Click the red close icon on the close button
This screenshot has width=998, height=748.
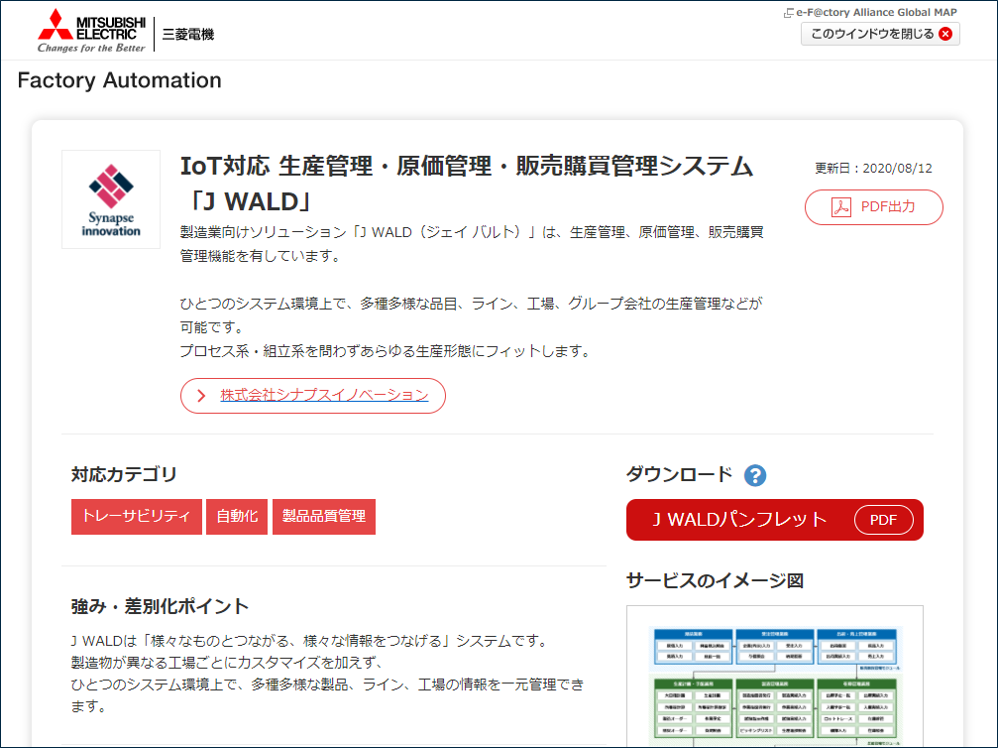click(x=946, y=34)
